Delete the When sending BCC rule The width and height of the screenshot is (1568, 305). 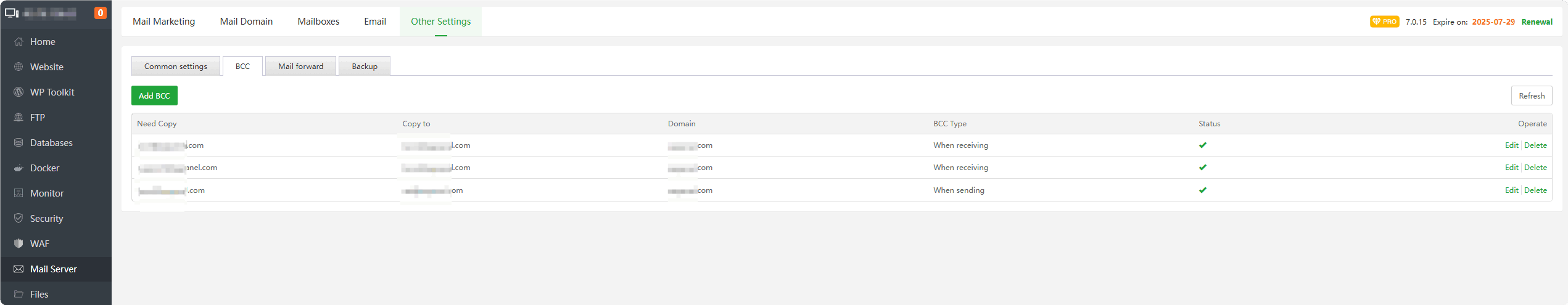(1535, 190)
